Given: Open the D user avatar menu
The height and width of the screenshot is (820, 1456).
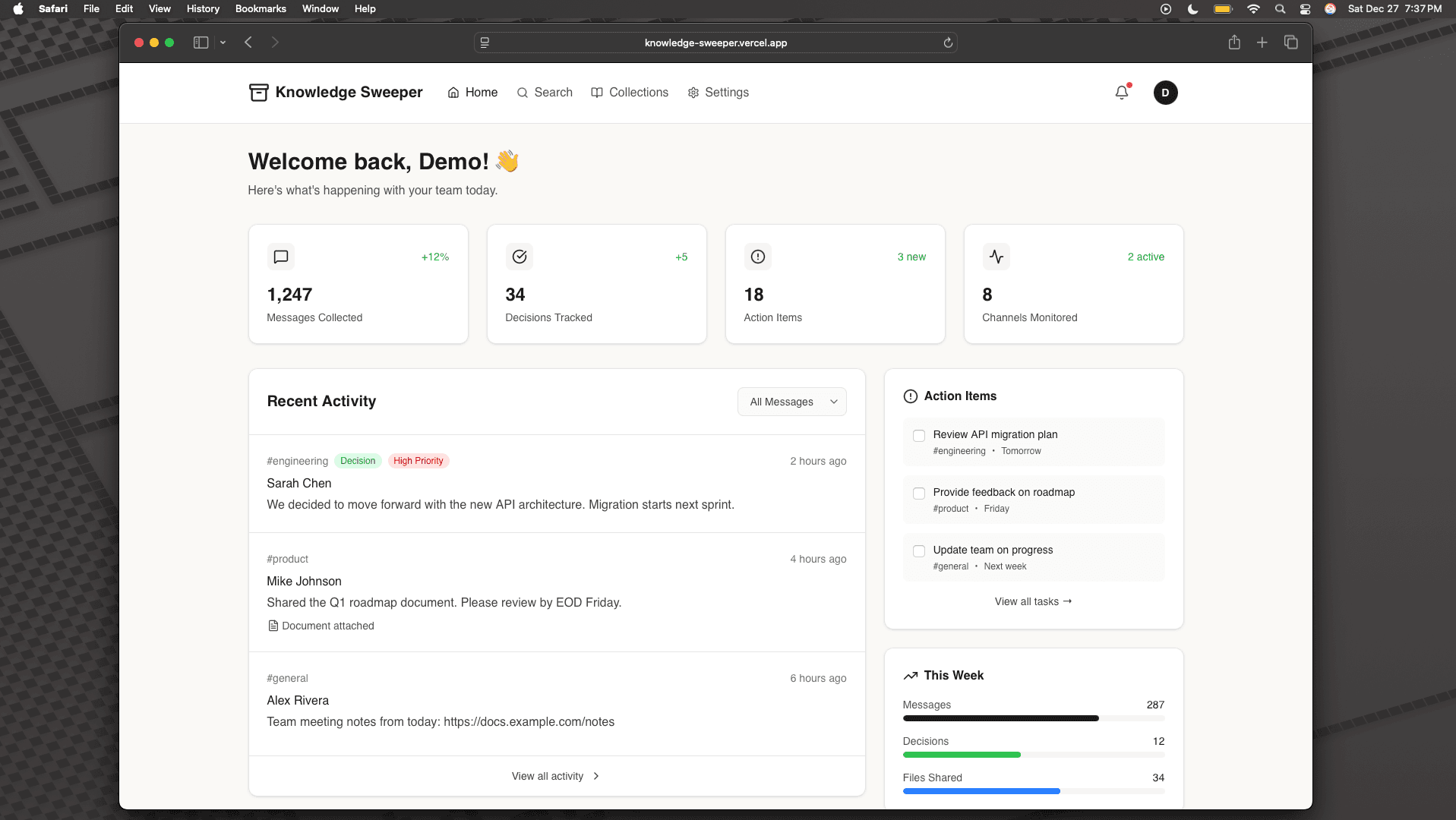Looking at the screenshot, I should (x=1165, y=93).
